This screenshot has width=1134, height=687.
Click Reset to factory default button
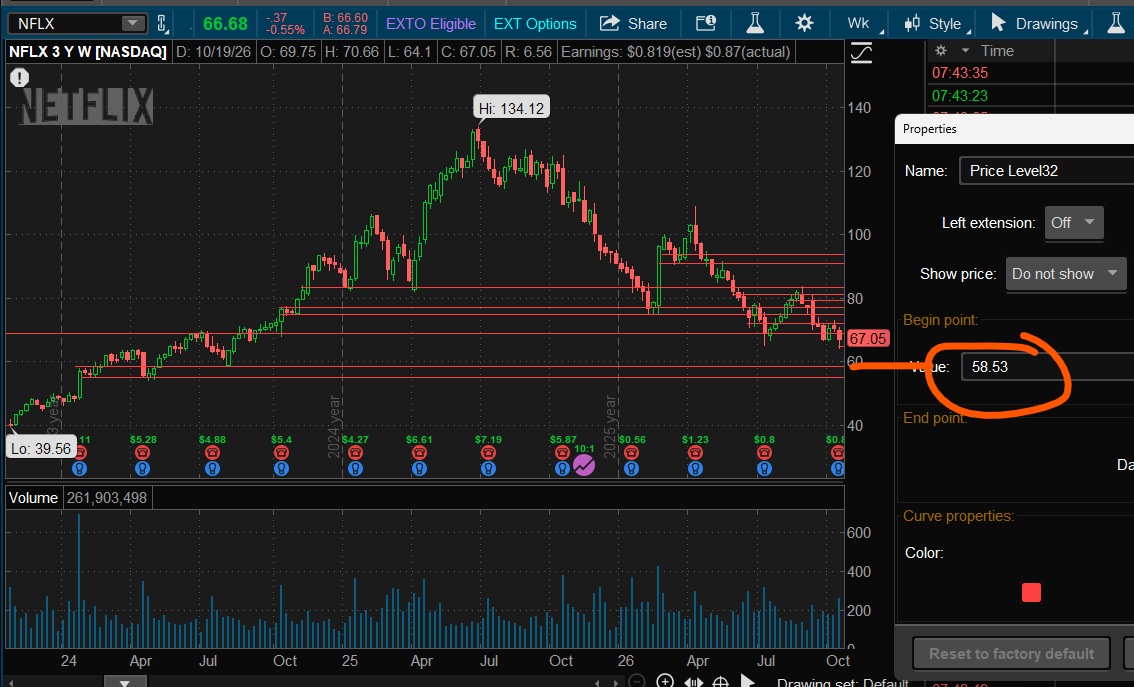coord(1011,654)
